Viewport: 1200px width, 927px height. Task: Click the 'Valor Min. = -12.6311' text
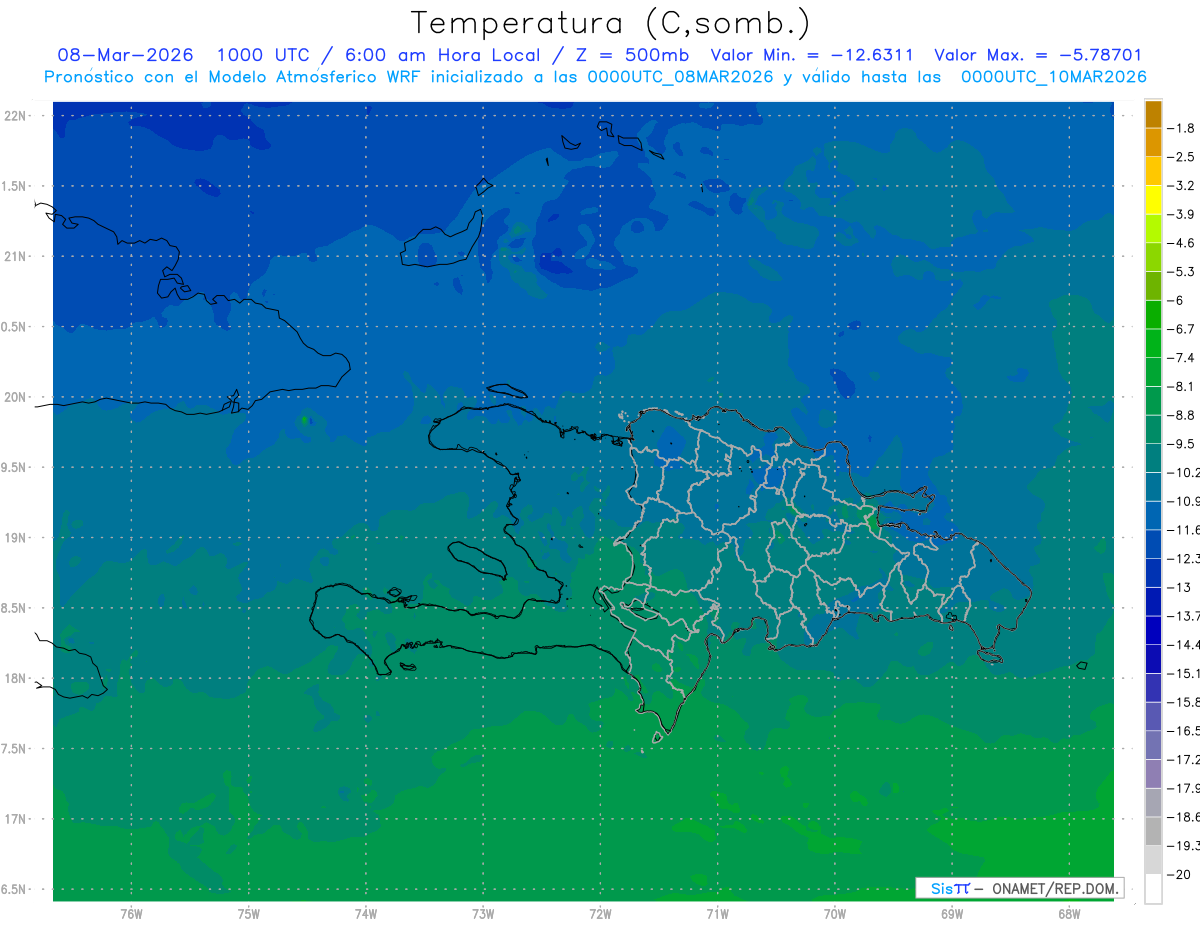coord(811,55)
